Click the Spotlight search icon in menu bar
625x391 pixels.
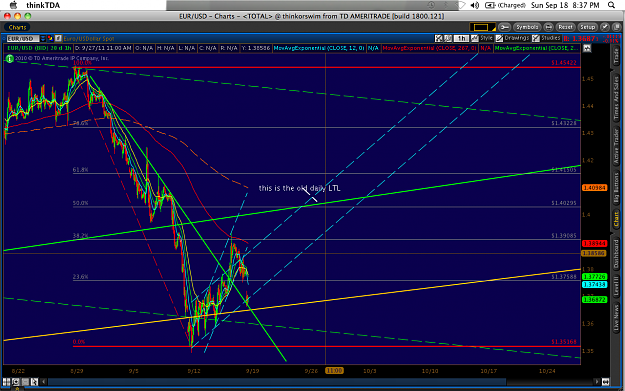click(611, 5)
